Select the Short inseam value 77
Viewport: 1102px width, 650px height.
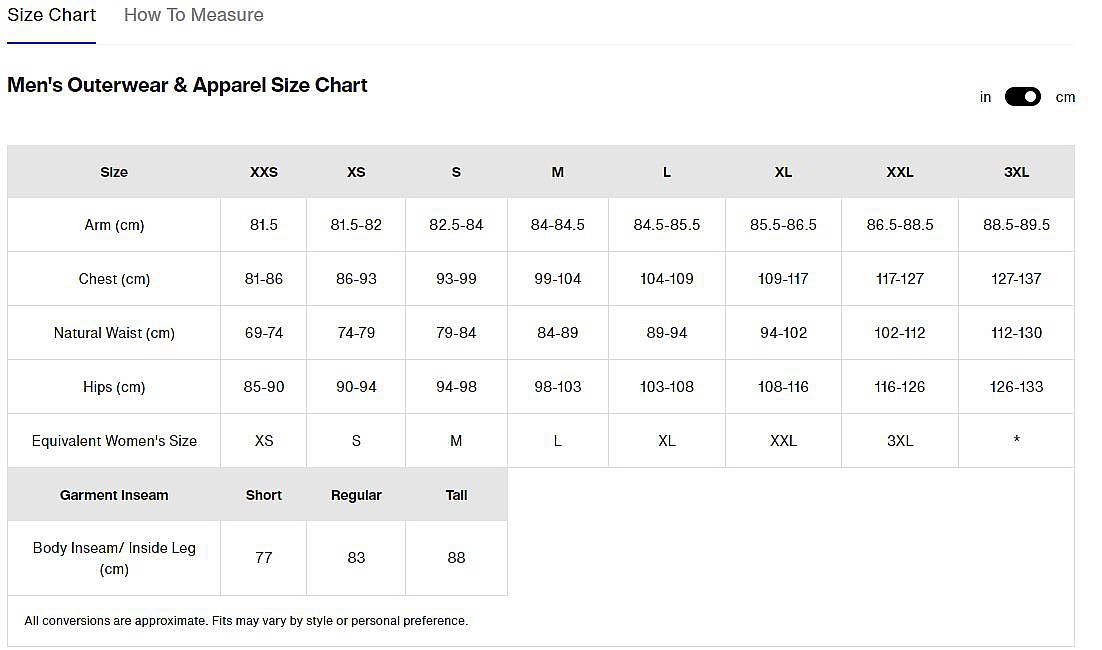(x=264, y=558)
